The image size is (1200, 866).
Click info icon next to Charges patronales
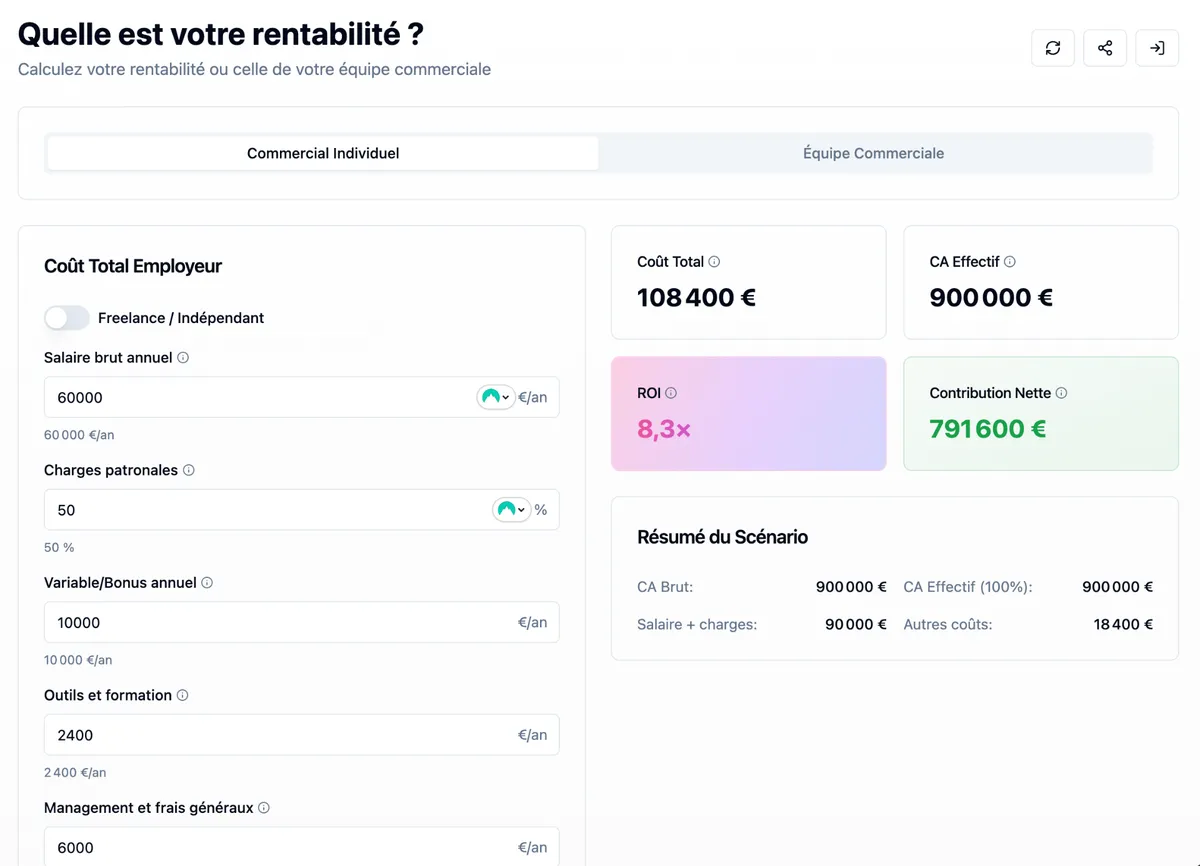(x=188, y=470)
